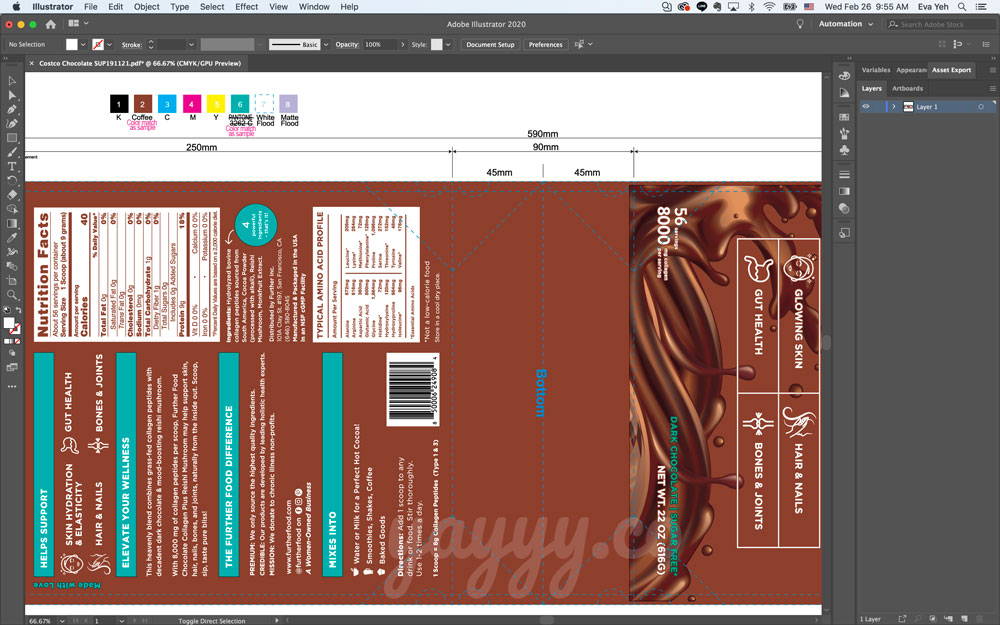Viewport: 1000px width, 625px height.
Task: Close the Costco Chocolate document tab
Action: (31, 63)
